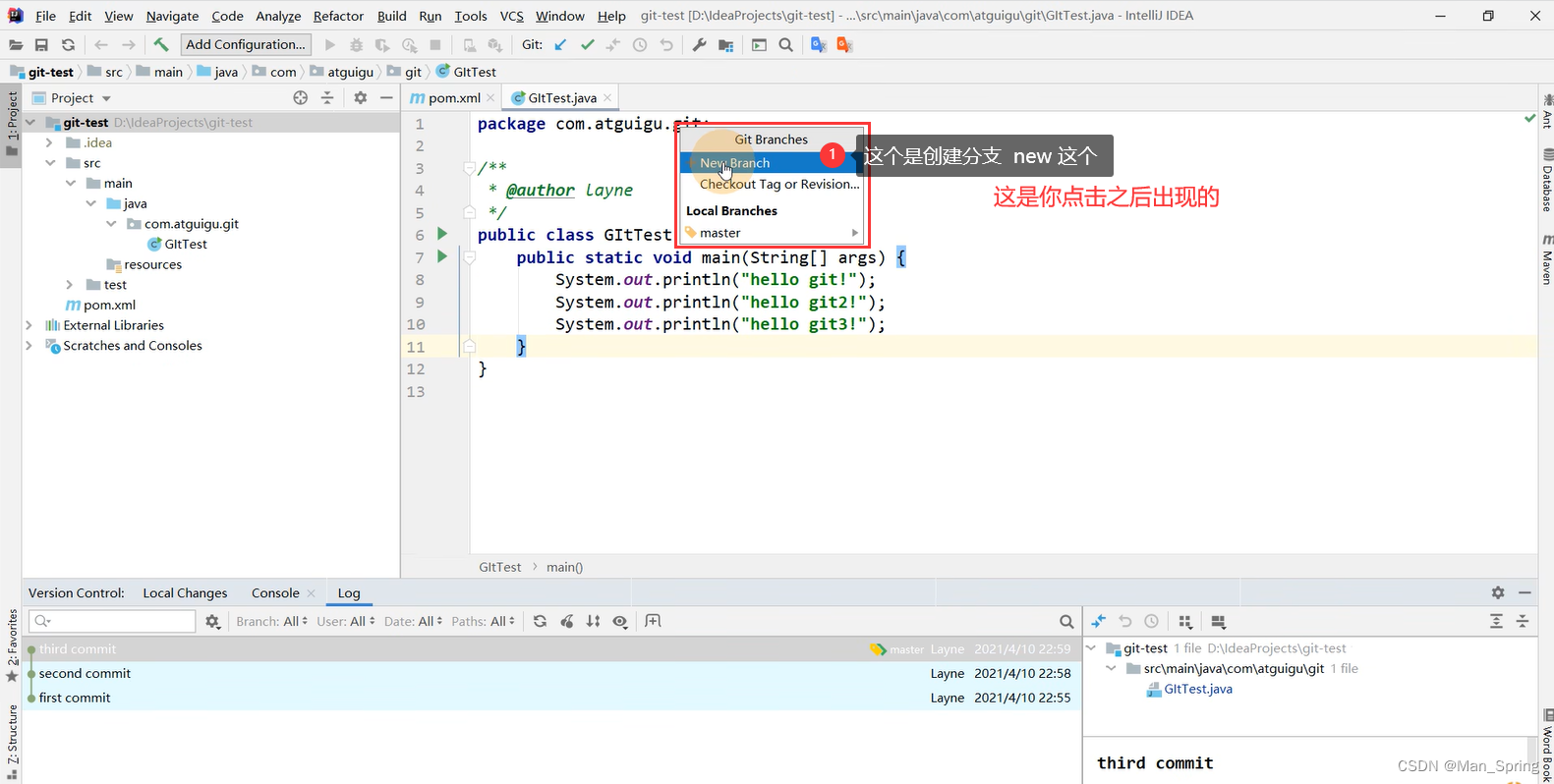The image size is (1554, 784).
Task: Show Git history clock icon in top toolbar
Action: [640, 45]
